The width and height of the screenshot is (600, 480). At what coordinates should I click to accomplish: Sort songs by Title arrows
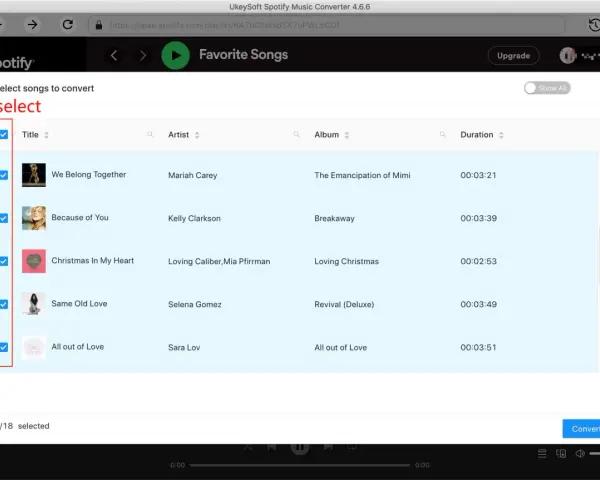click(x=46, y=135)
